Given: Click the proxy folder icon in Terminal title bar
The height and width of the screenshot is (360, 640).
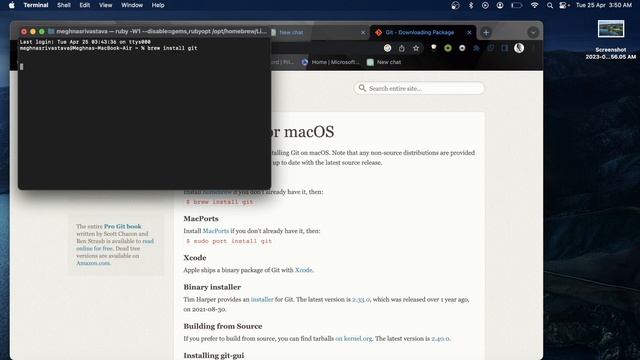Looking at the screenshot, I should (x=51, y=31).
